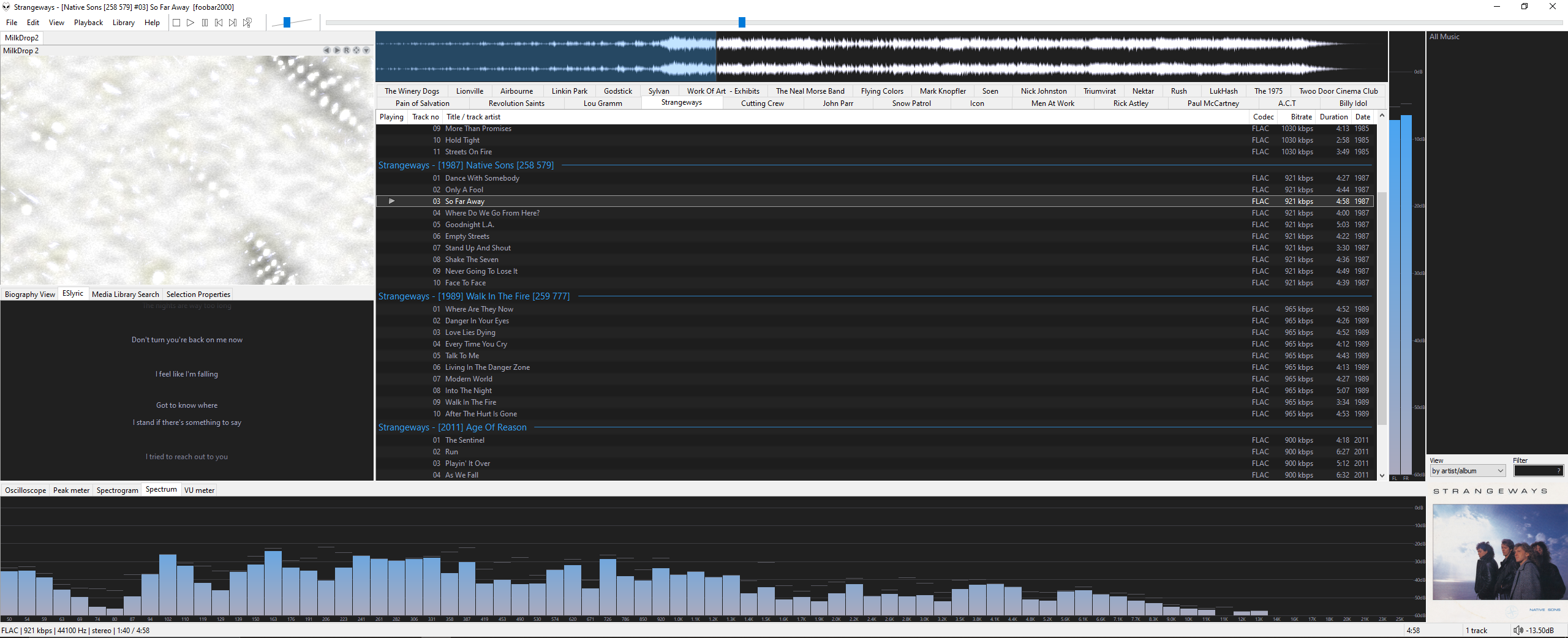This screenshot has width=1568, height=638.
Task: Click the question mark button beside Filter
Action: pos(1558,471)
